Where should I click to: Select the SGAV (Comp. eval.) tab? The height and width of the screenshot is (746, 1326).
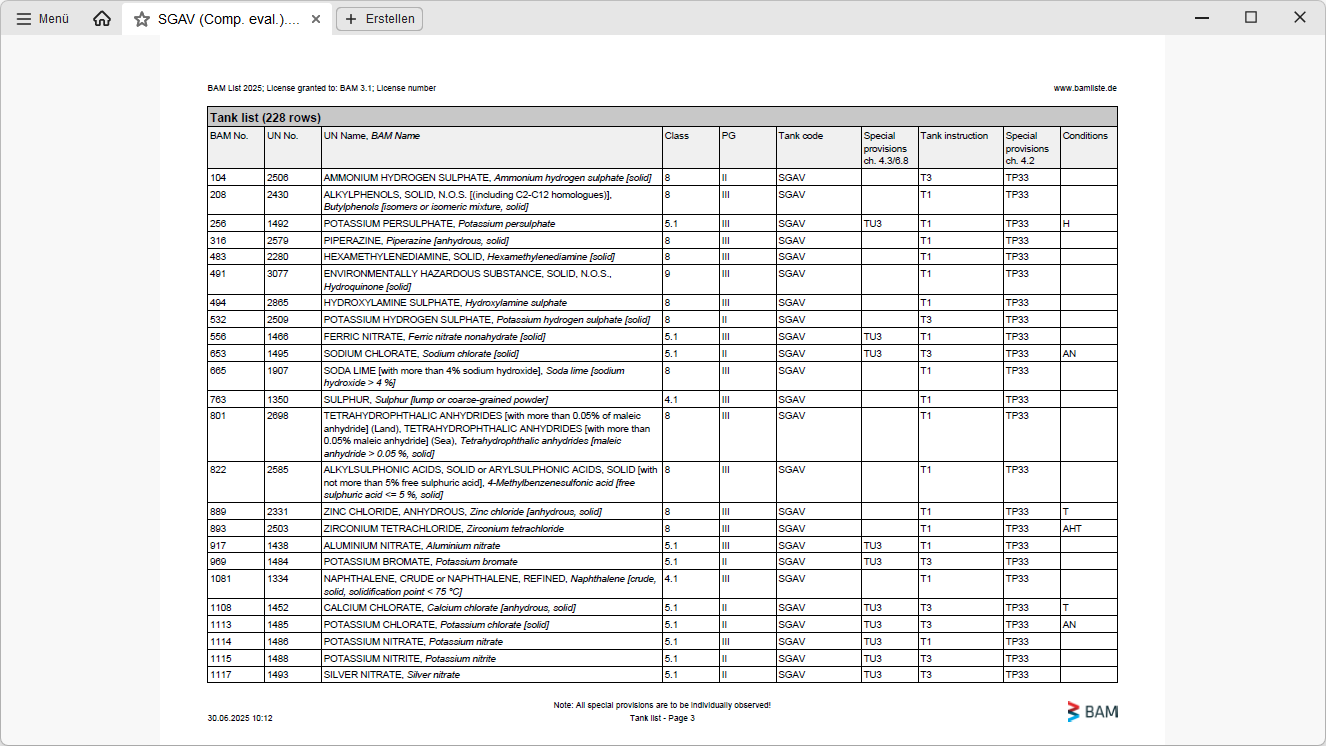(x=228, y=19)
